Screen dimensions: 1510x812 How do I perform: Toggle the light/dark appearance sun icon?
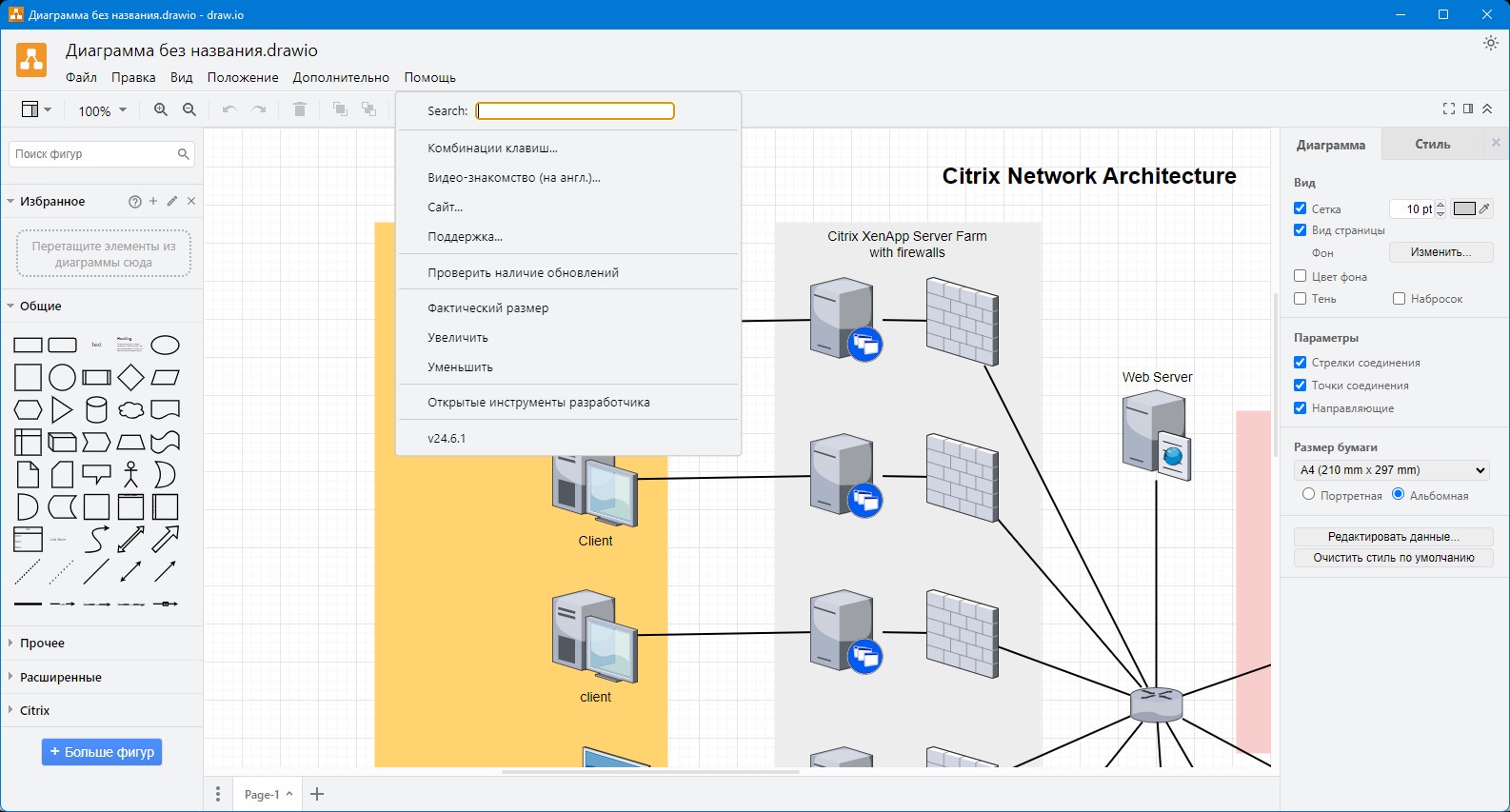pos(1490,44)
